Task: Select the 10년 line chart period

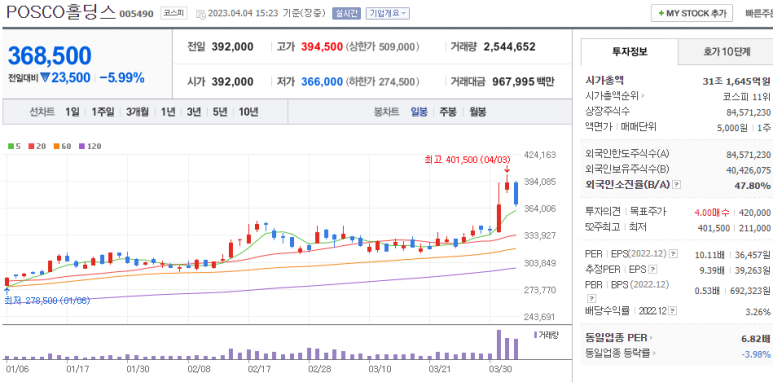Action: [248, 112]
